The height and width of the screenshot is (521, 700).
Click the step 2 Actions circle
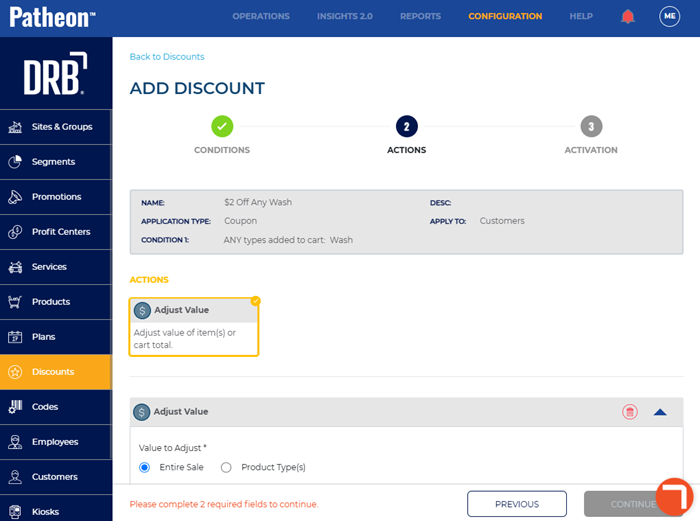[407, 126]
